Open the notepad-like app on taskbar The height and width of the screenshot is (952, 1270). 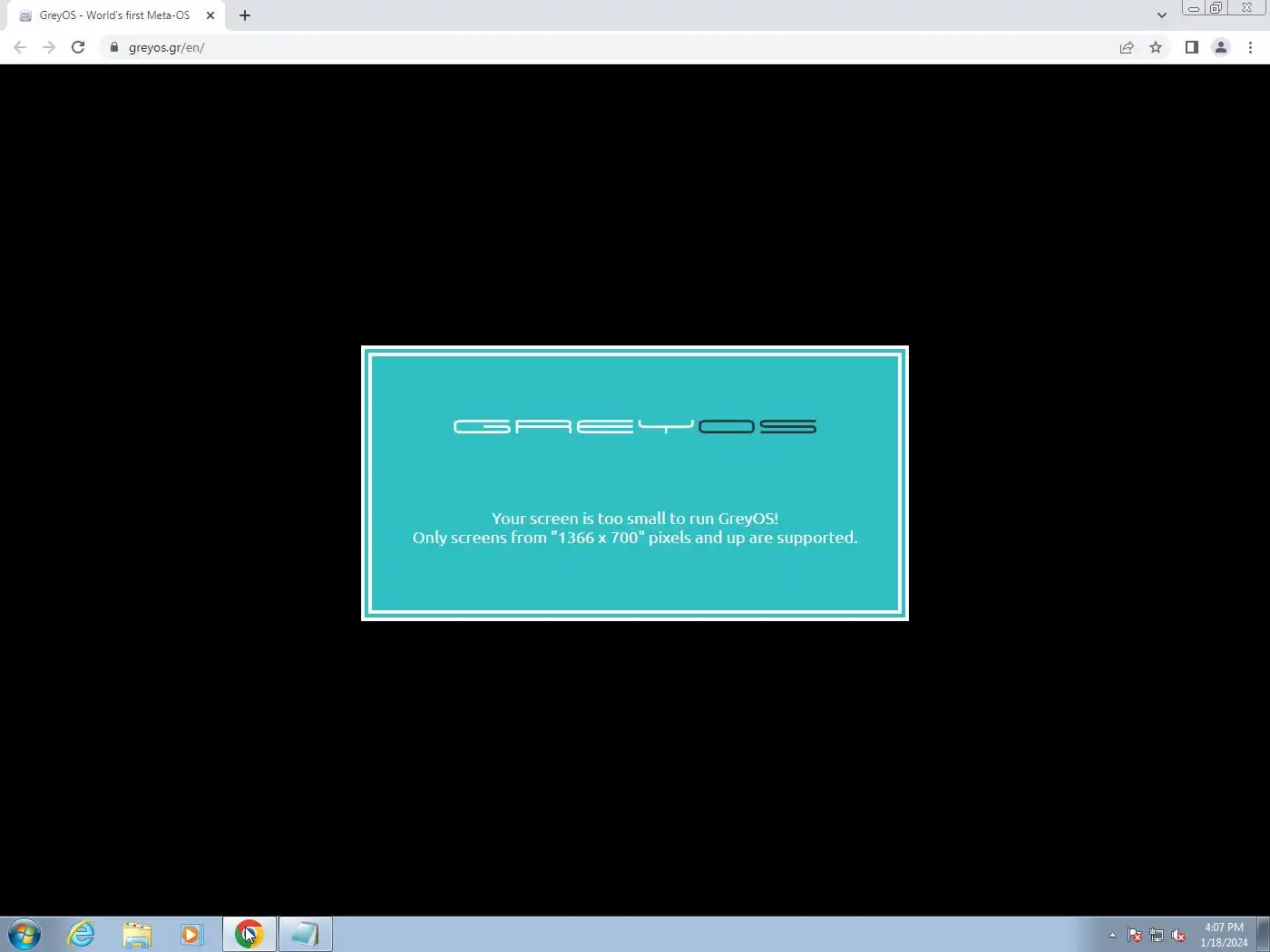point(305,934)
